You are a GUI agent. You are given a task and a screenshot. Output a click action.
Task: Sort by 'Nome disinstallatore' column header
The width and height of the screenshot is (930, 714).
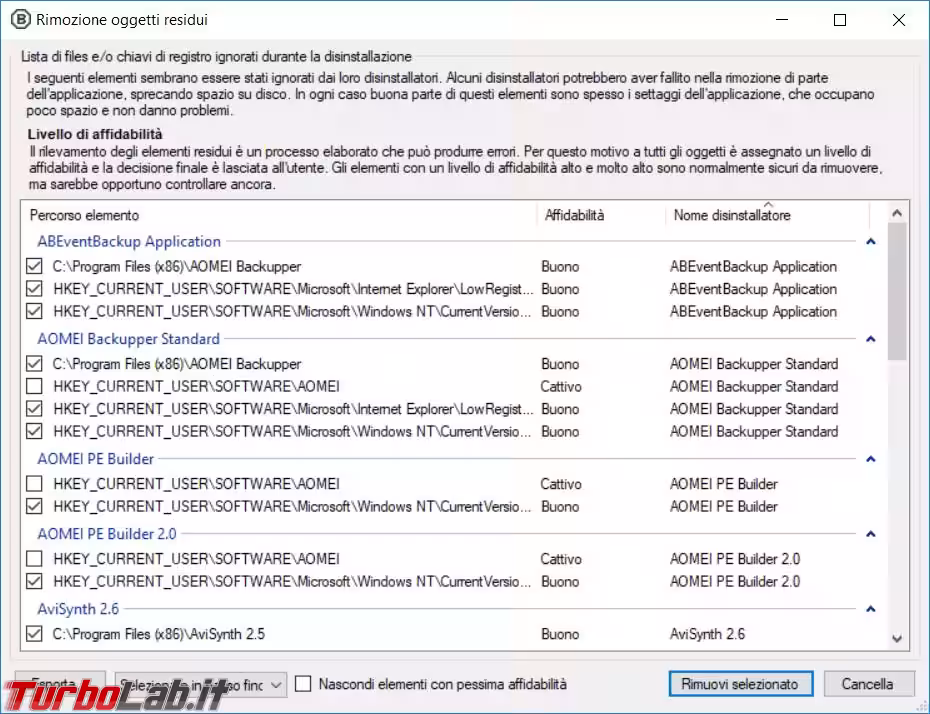765,215
